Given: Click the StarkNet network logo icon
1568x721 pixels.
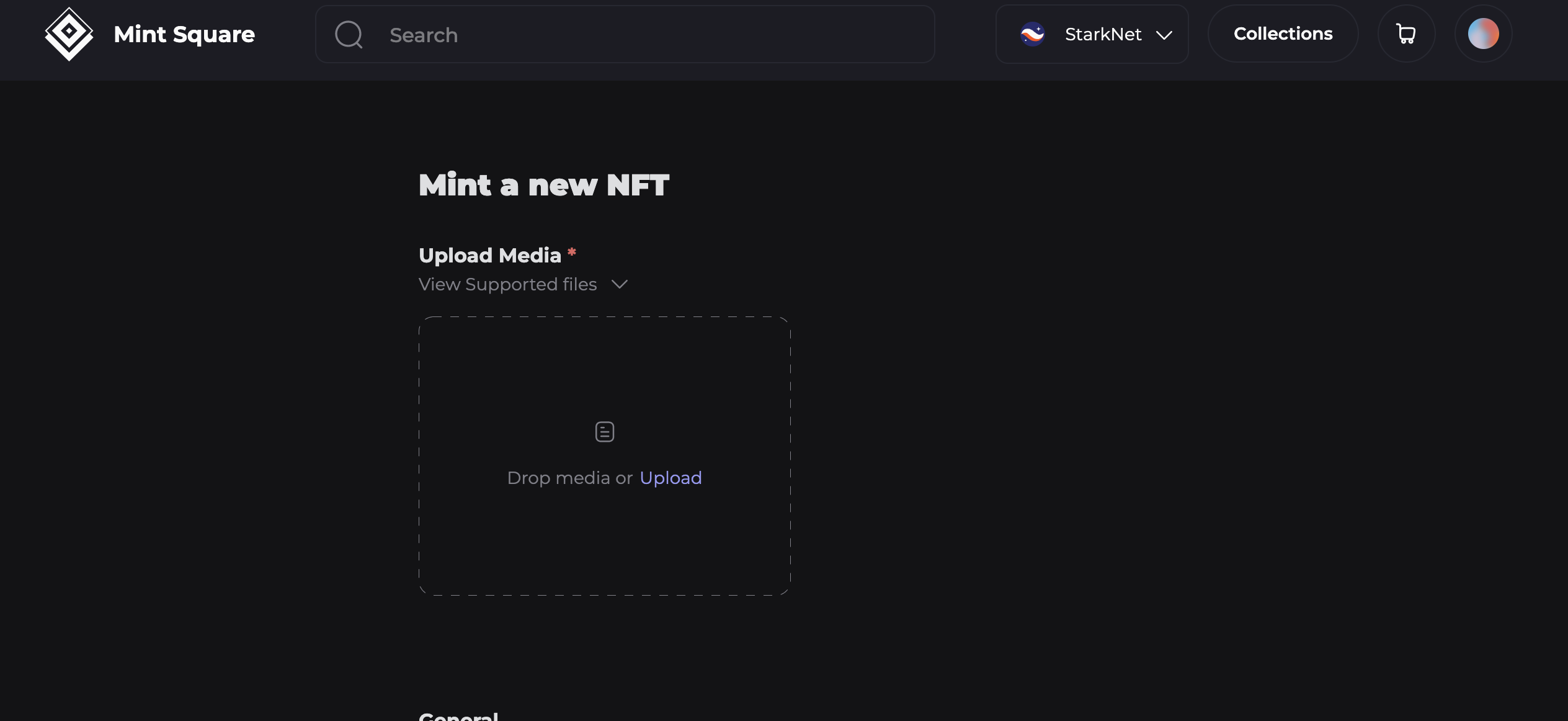Looking at the screenshot, I should [x=1033, y=34].
